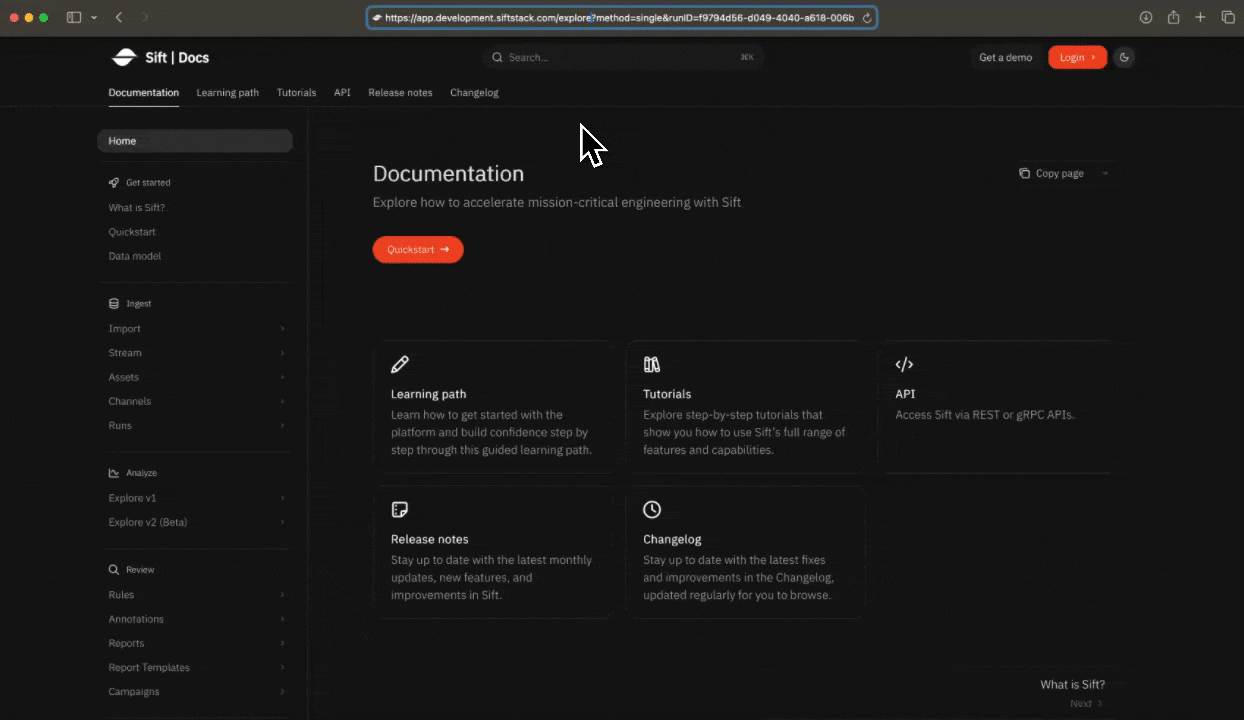1244x720 pixels.
Task: Select the Documentation tab
Action: 144,93
